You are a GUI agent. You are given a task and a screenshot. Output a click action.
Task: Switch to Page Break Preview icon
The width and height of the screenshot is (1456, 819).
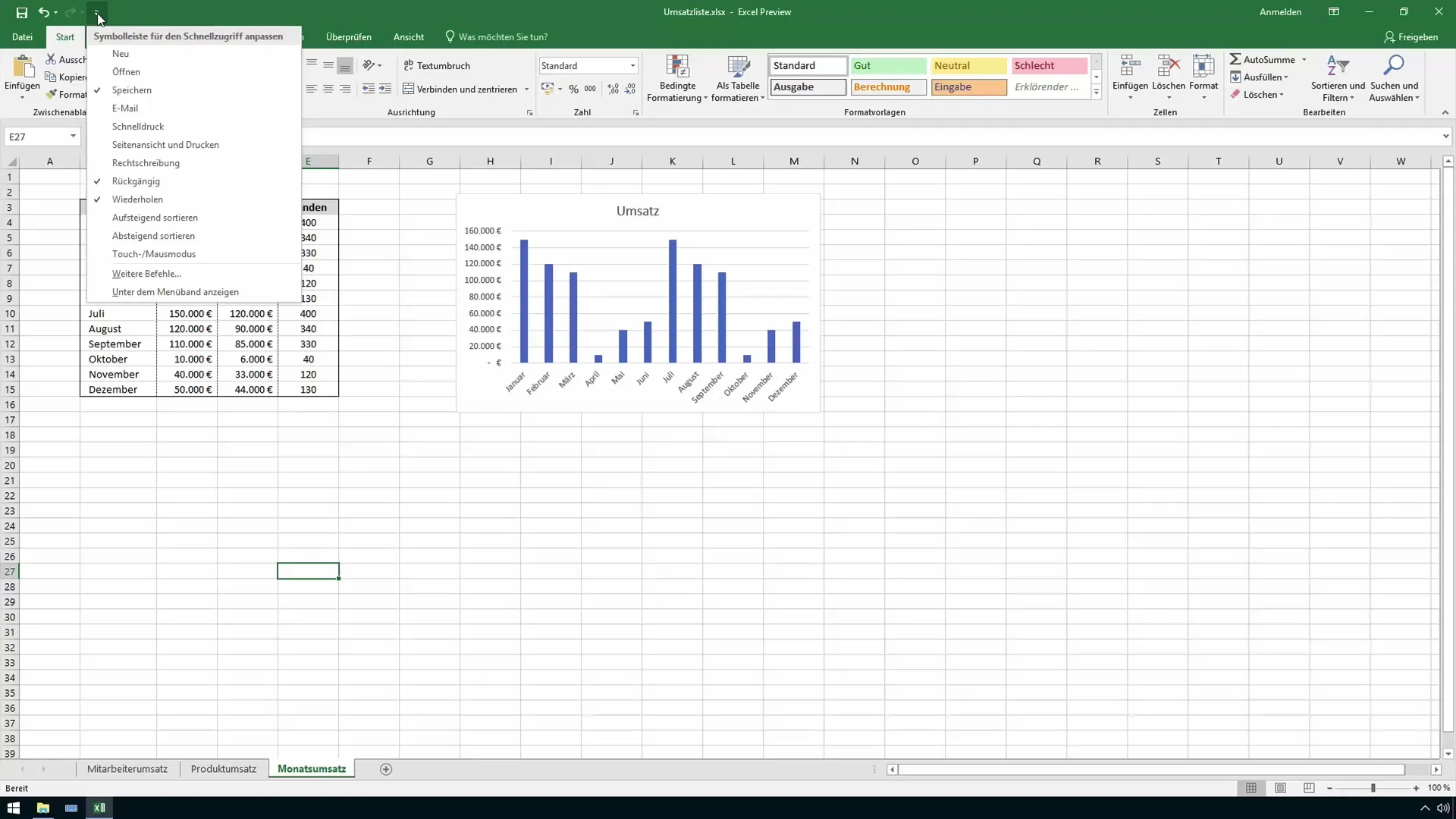pyautogui.click(x=1309, y=788)
